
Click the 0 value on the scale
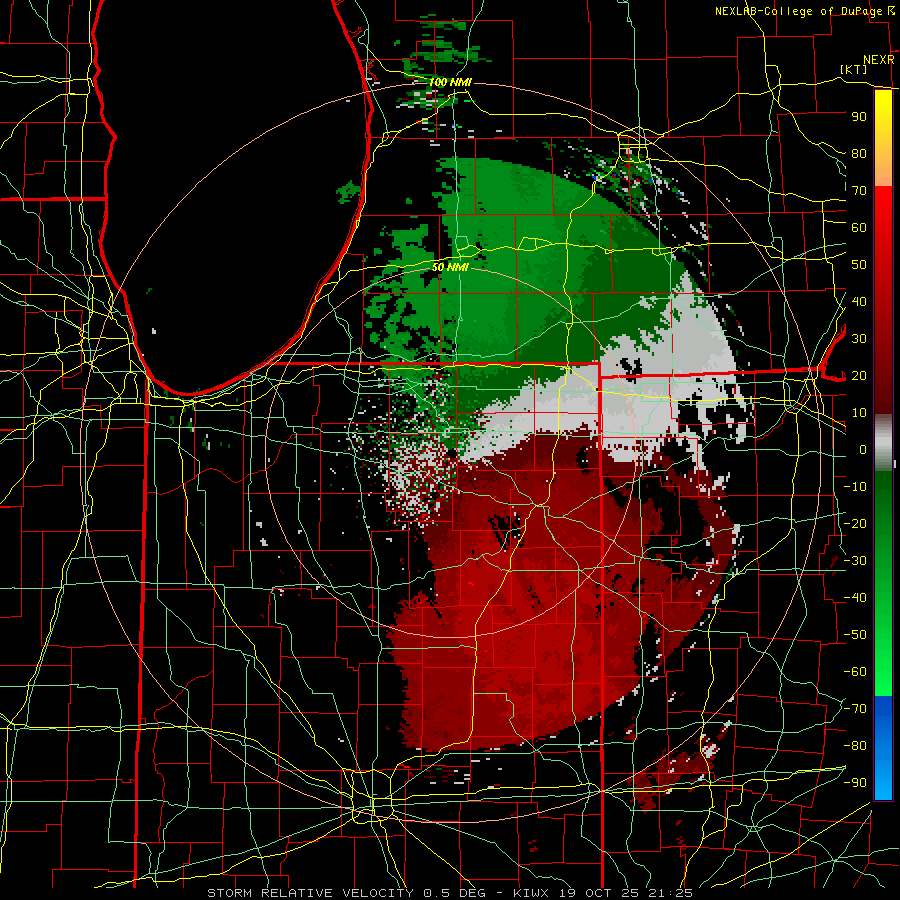coord(862,449)
